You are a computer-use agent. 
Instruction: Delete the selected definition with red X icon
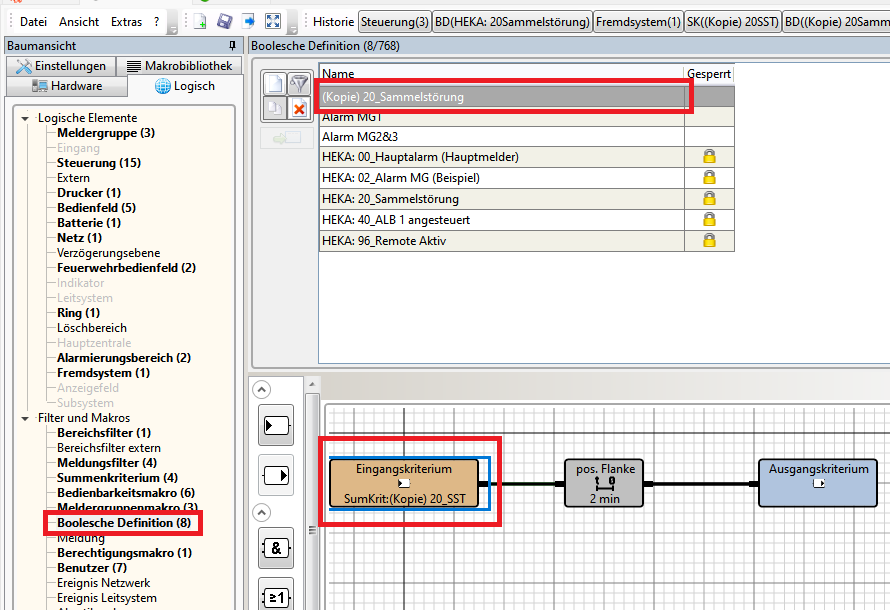click(x=299, y=108)
